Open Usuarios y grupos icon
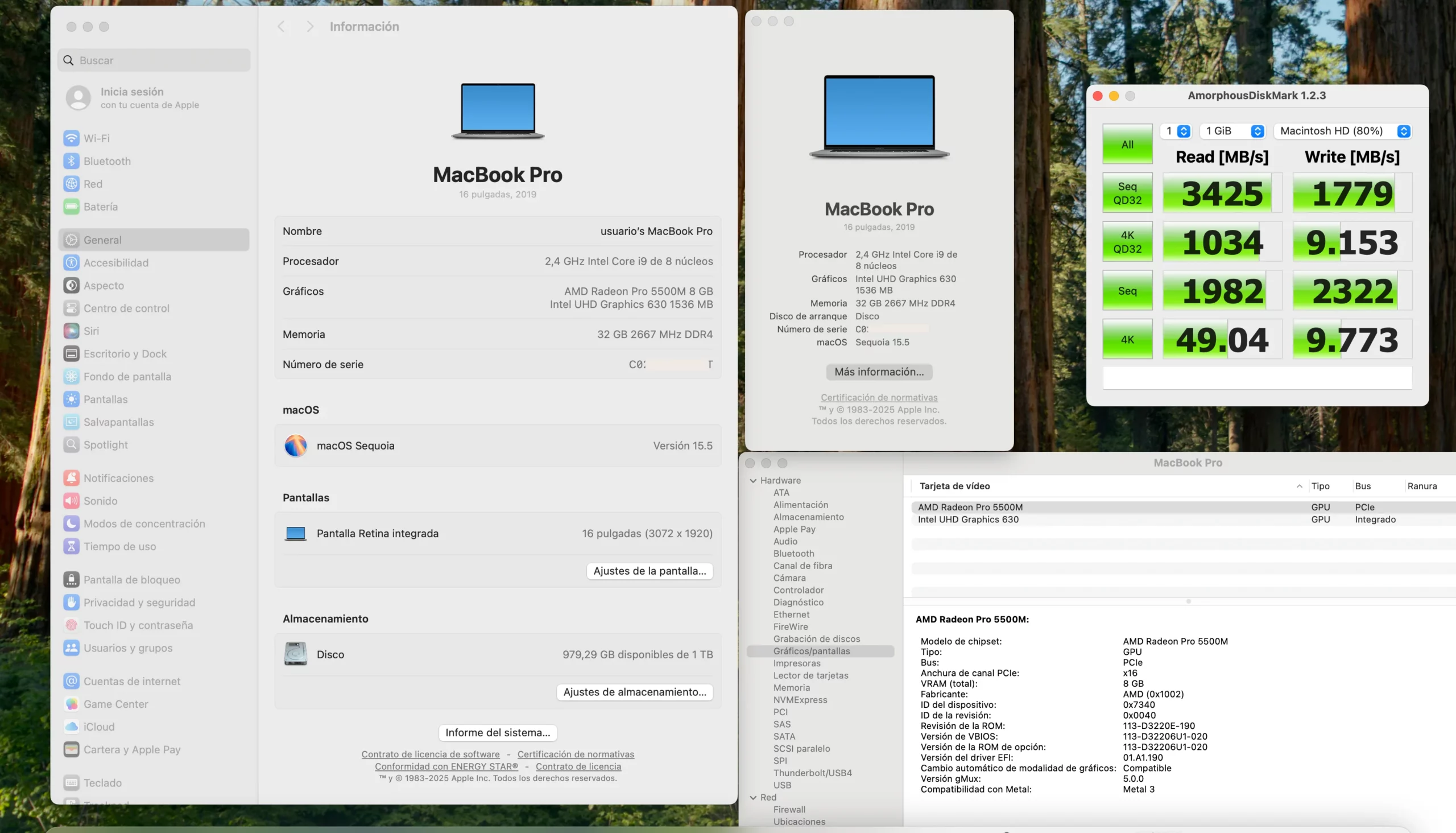This screenshot has height=833, width=1456. (71, 648)
